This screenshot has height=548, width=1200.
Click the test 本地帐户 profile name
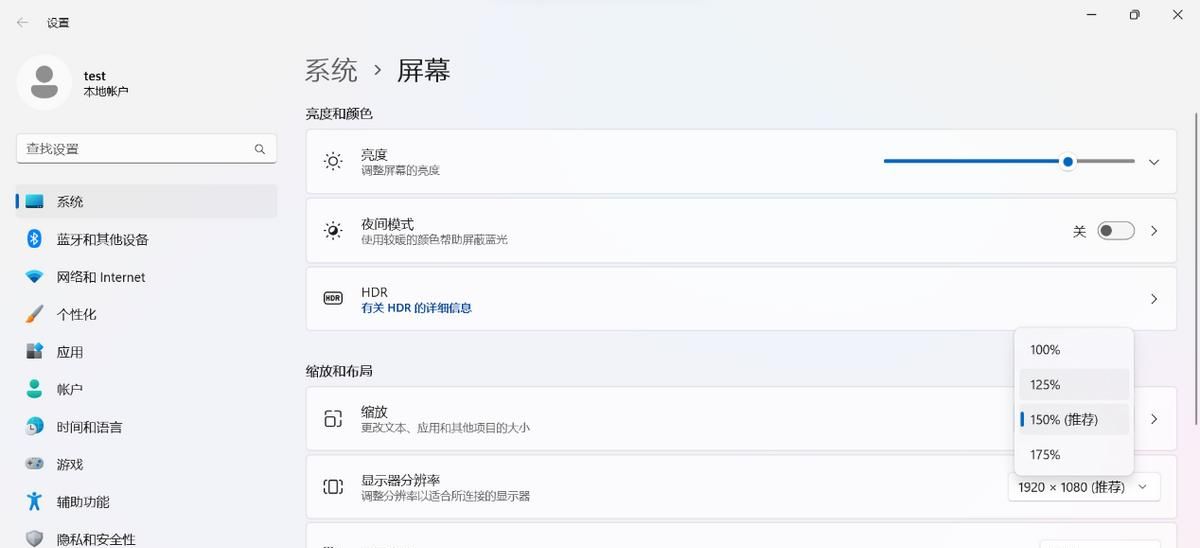pyautogui.click(x=106, y=83)
